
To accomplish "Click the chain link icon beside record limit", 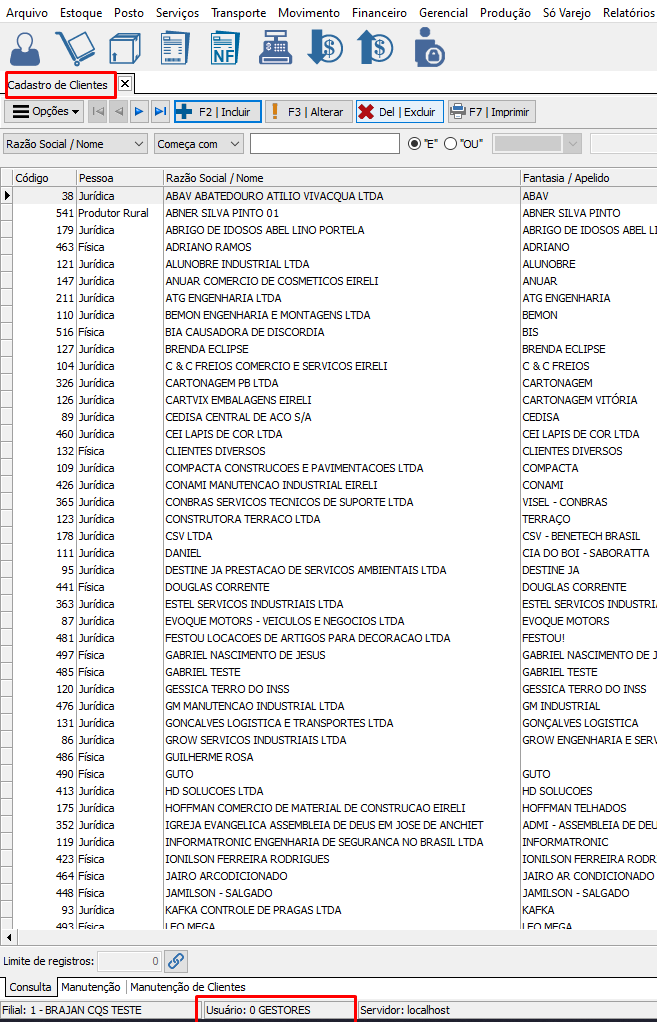I will (x=176, y=961).
